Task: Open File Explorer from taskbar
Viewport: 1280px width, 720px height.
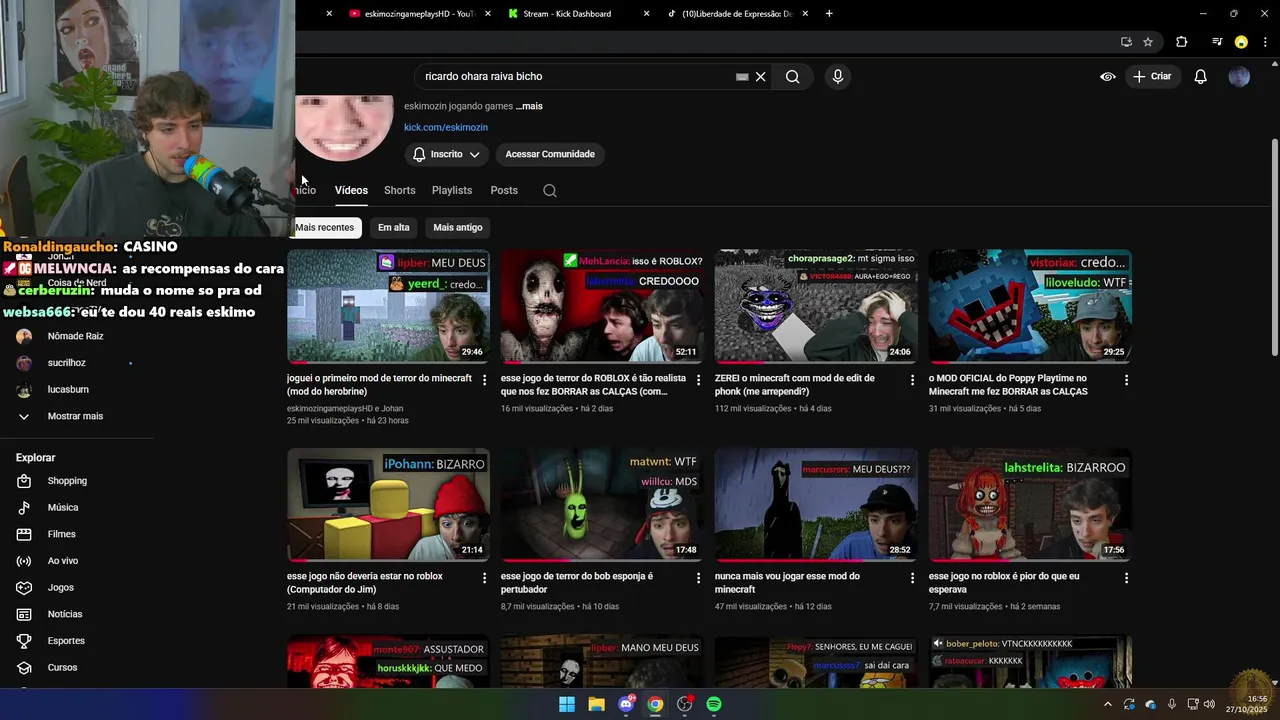Action: pos(596,704)
